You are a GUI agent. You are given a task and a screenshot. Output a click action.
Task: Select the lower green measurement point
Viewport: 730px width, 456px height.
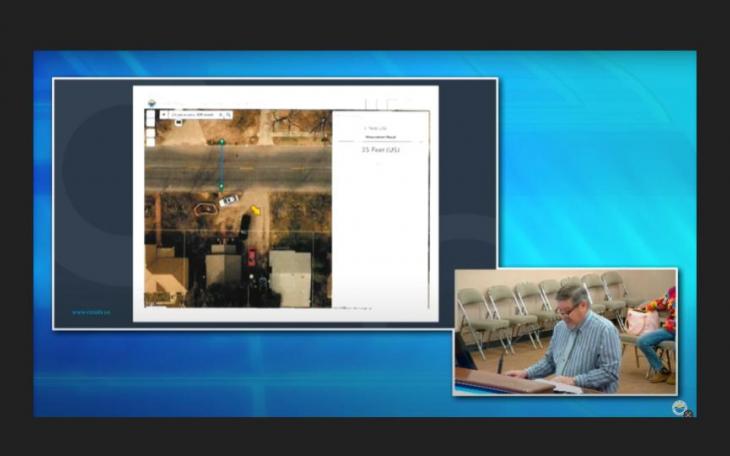(222, 187)
